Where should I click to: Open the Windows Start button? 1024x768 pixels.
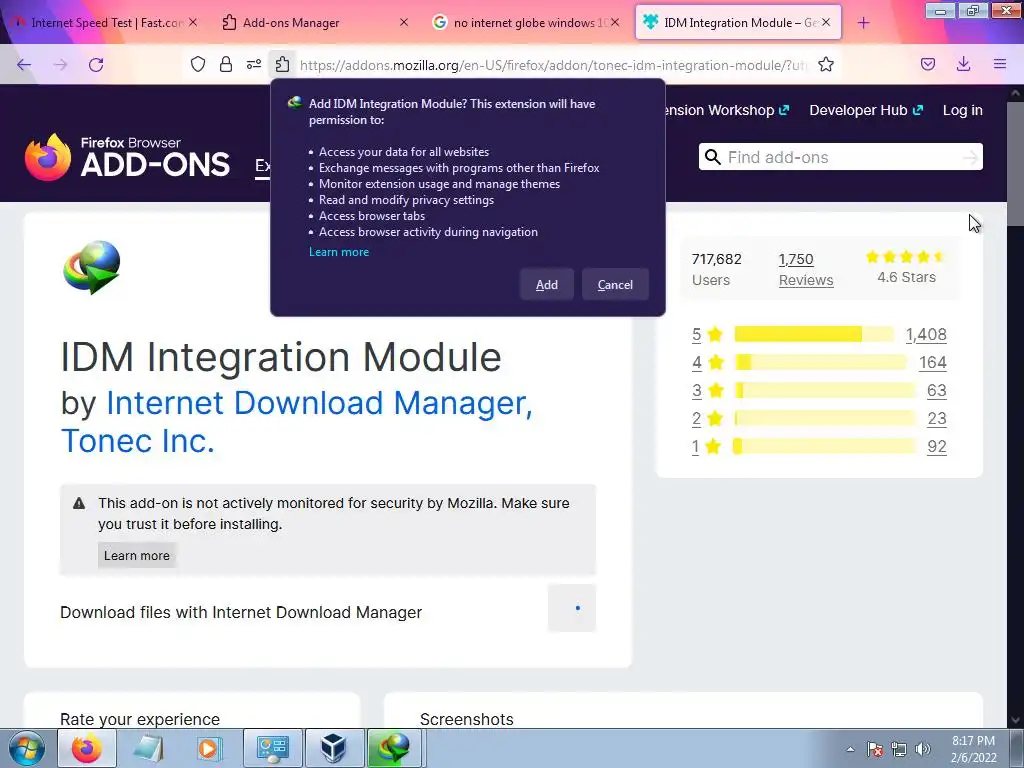(26, 748)
